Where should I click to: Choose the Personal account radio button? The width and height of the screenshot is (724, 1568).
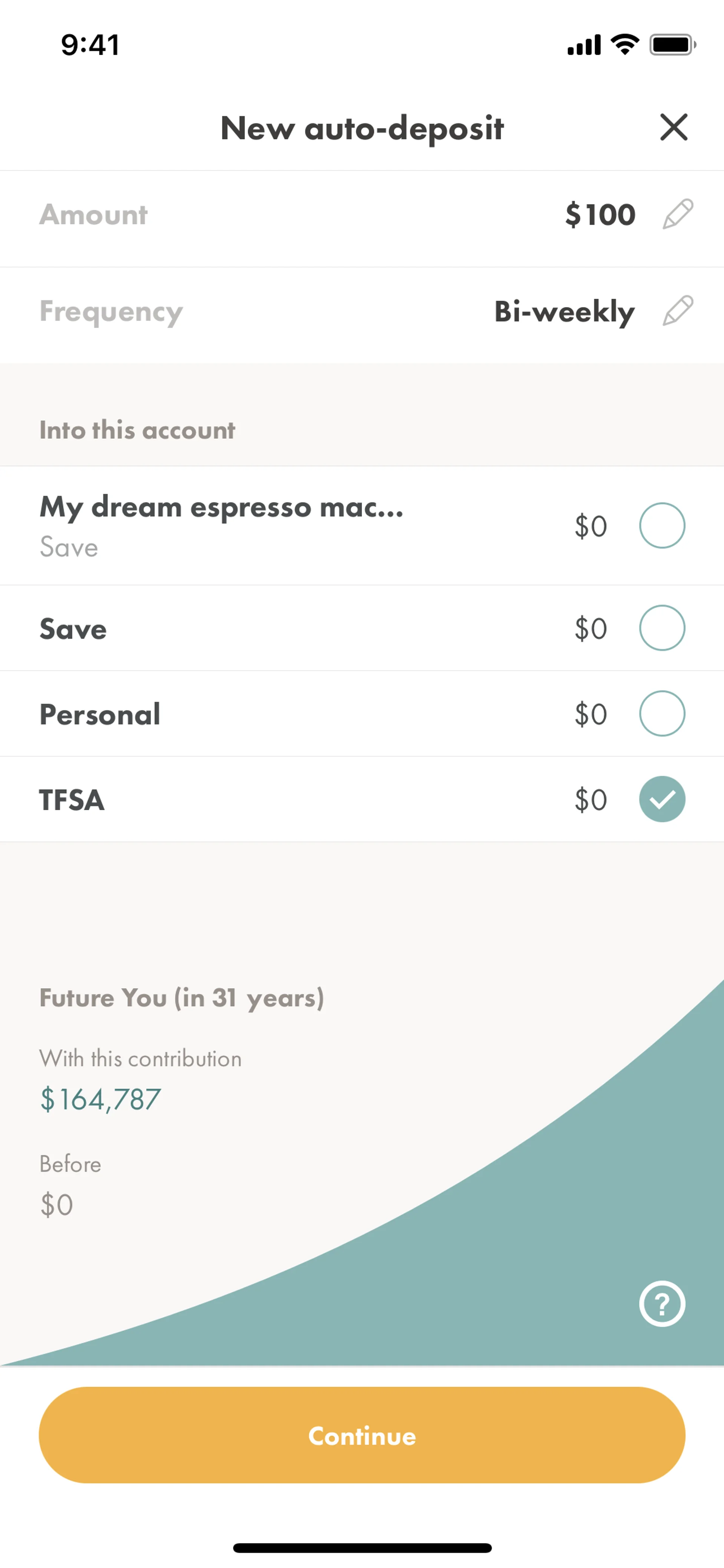click(662, 713)
